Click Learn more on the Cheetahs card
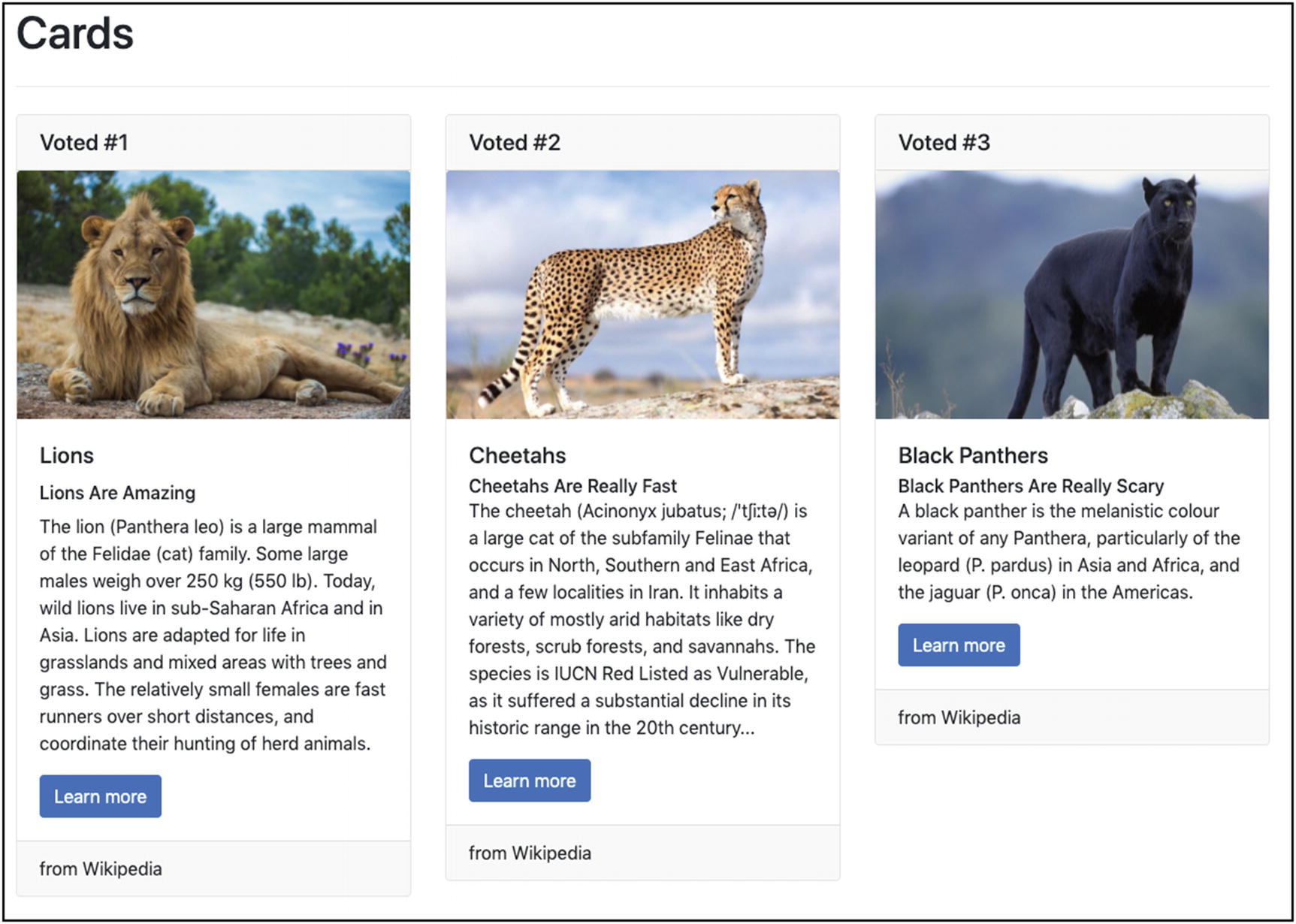This screenshot has width=1296, height=924. 529,781
